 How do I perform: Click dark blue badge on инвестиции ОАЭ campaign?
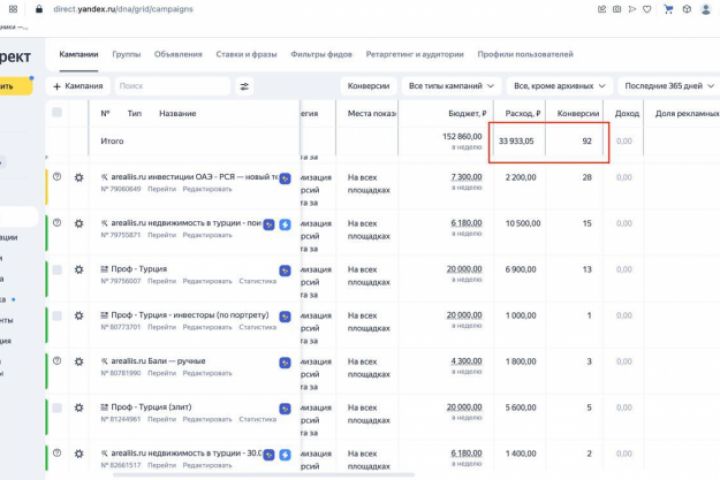tap(285, 178)
